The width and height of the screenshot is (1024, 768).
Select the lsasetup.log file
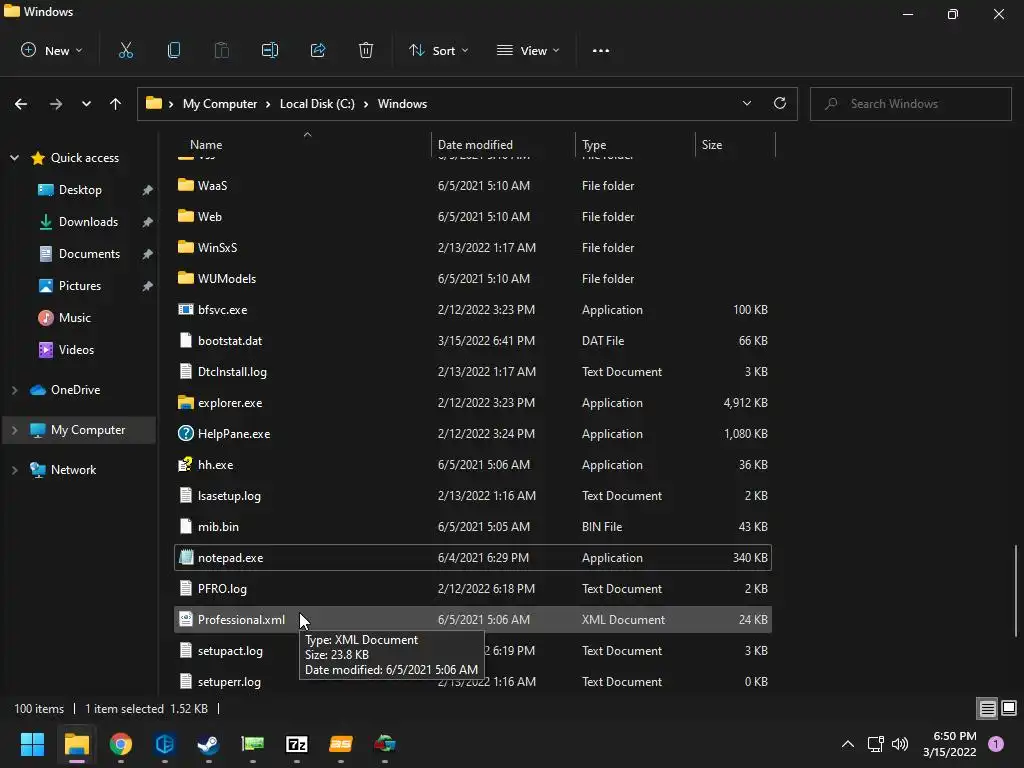[x=473, y=496]
